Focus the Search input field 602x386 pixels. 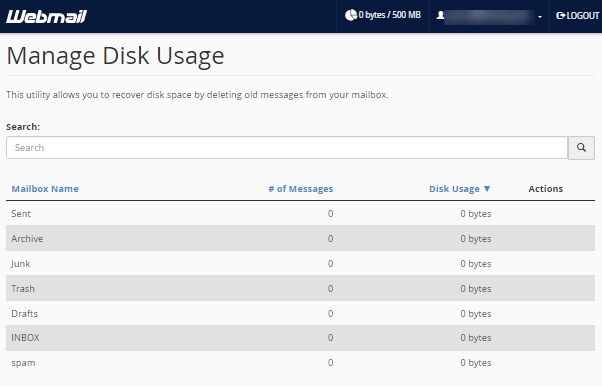(x=287, y=147)
